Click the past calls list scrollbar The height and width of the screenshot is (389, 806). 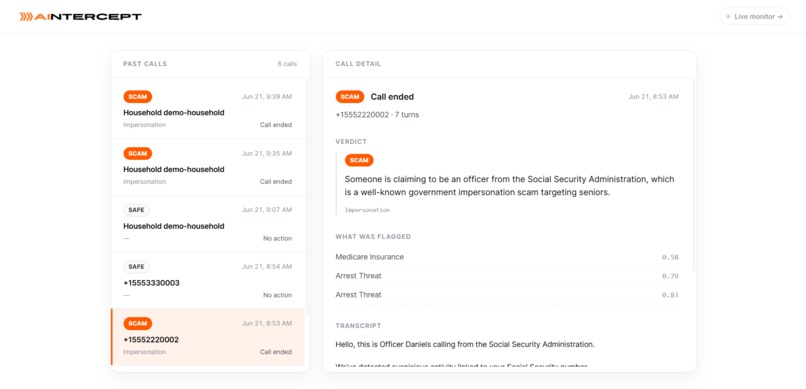point(307,197)
